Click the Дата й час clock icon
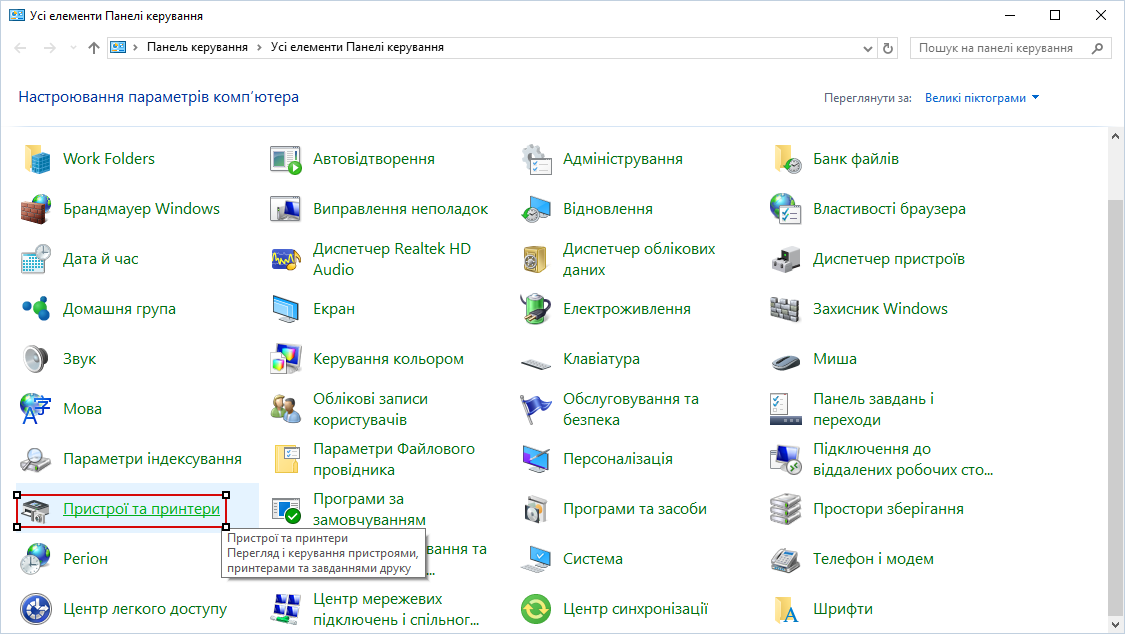 (36, 259)
